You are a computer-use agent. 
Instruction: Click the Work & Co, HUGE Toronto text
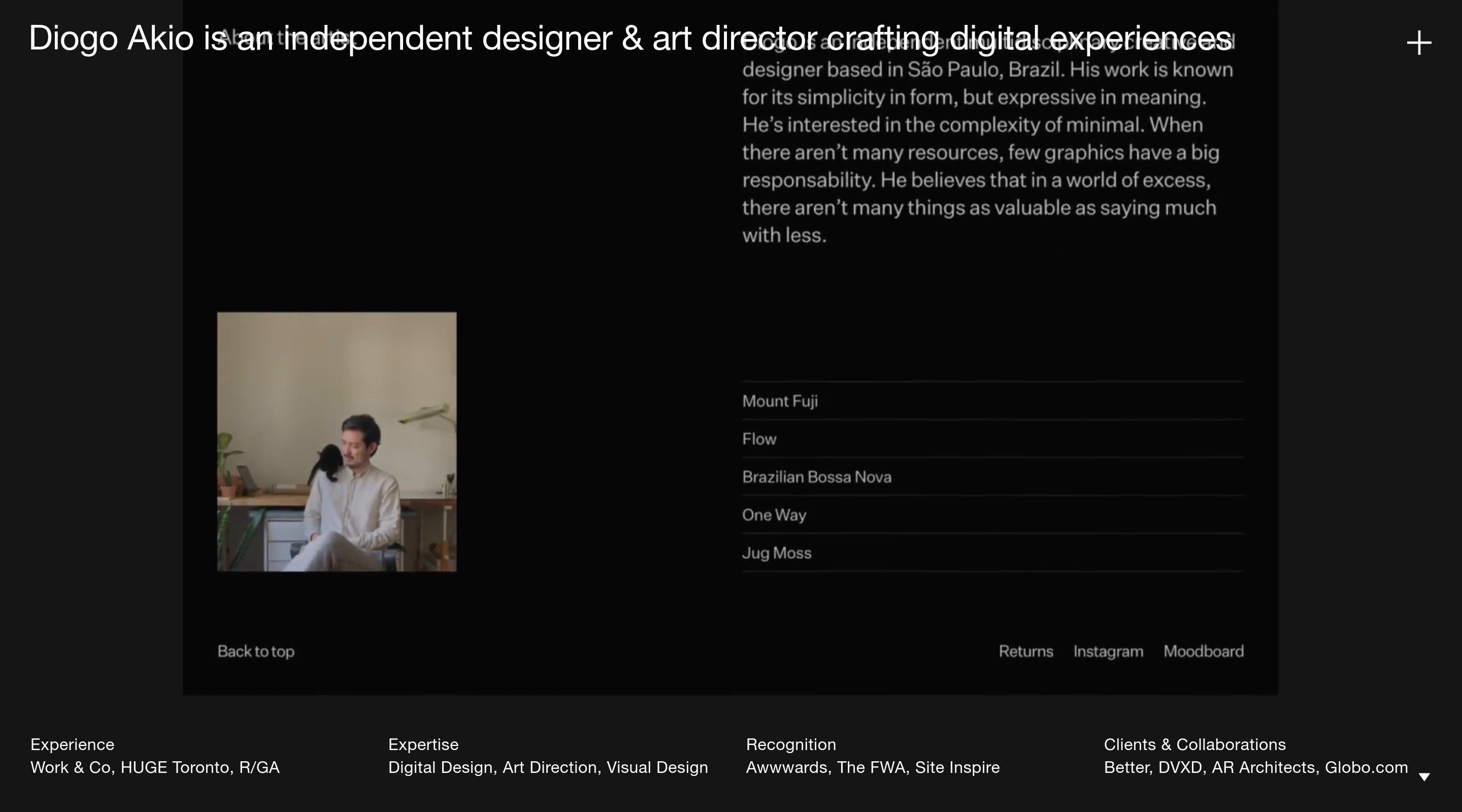click(155, 768)
